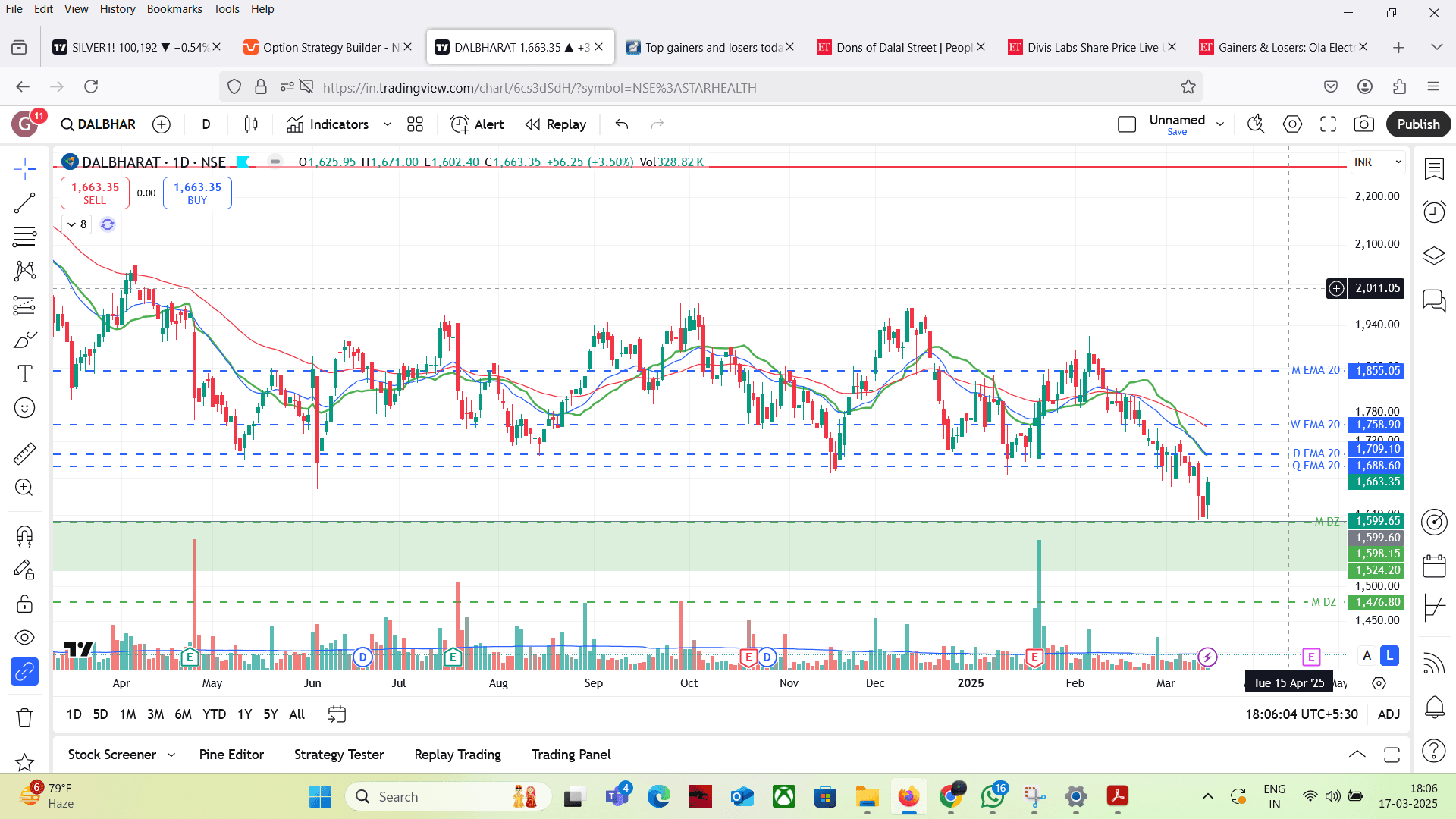Enter fullscreen chart mode
This screenshot has width=1456, height=819.
[x=1328, y=124]
